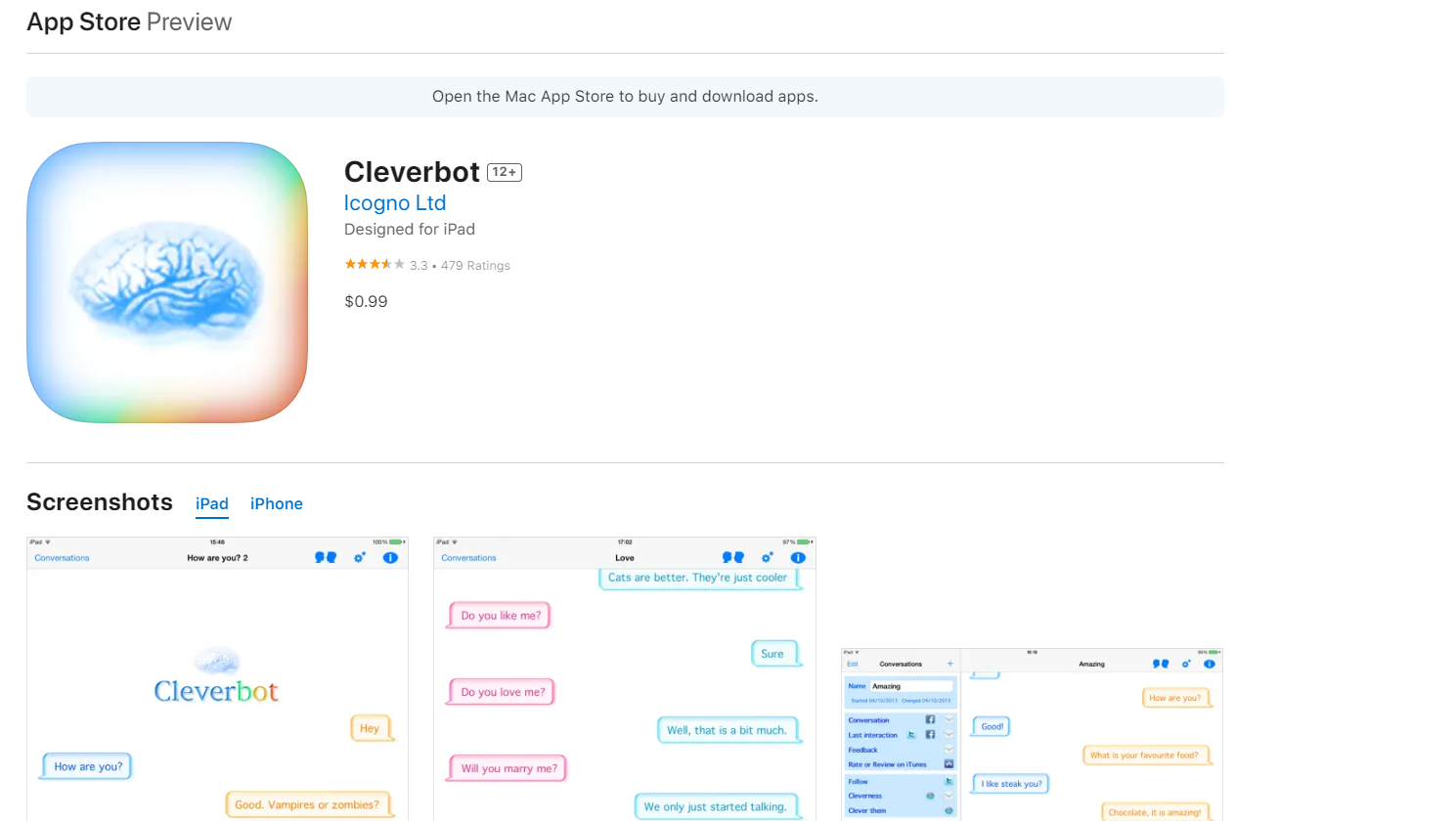
Task: Click the icon on the Rate or Review on iTunes row
Action: [949, 764]
